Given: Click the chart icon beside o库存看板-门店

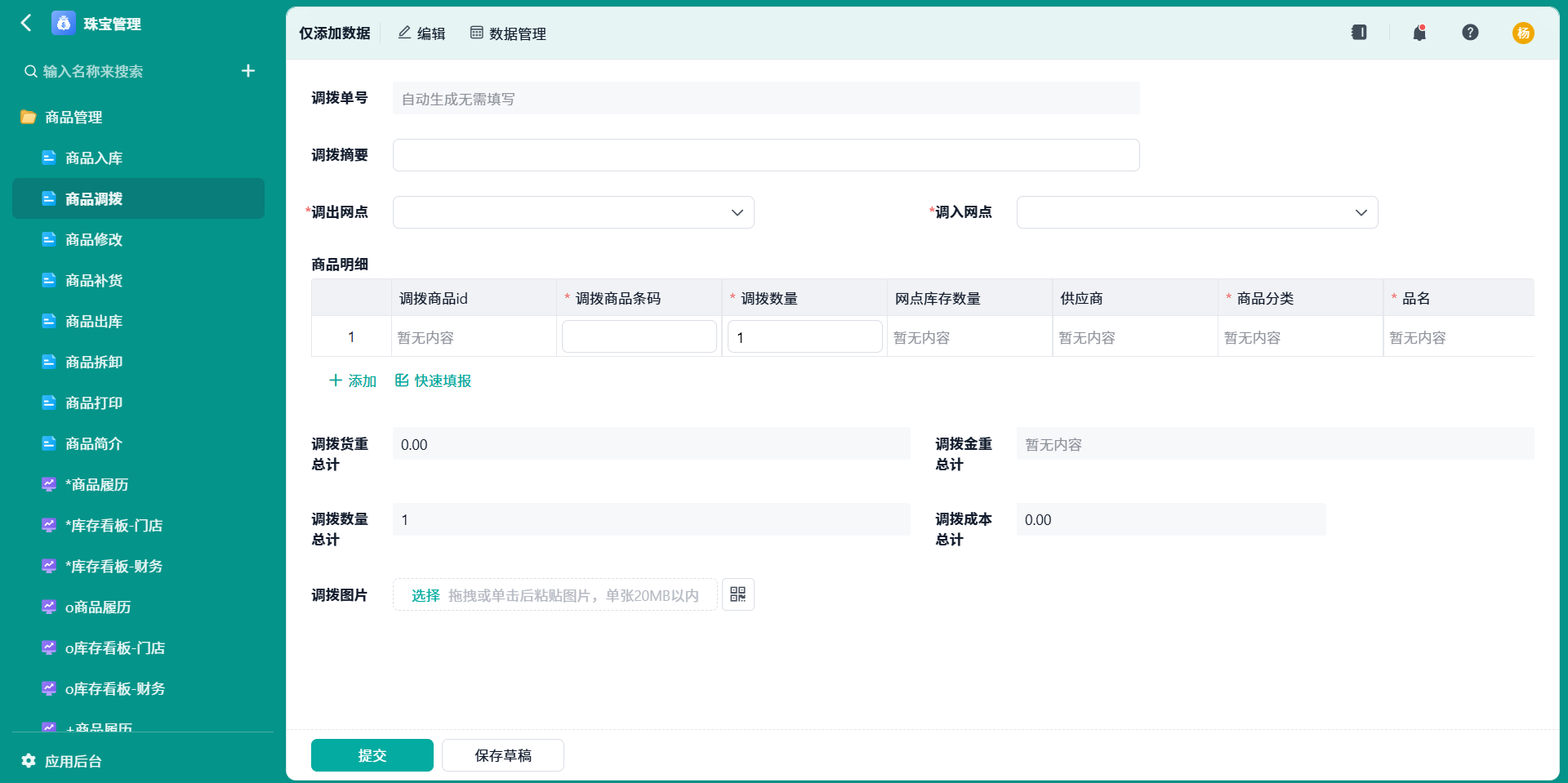Looking at the screenshot, I should coord(49,647).
